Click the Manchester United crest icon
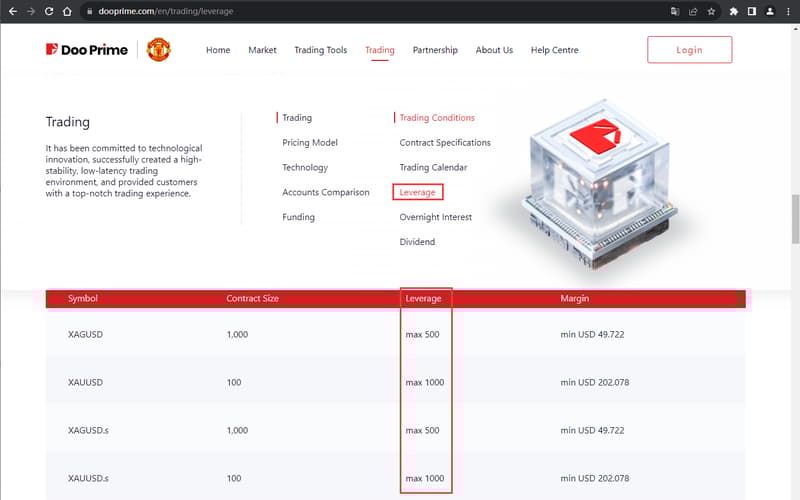Image resolution: width=800 pixels, height=500 pixels. coord(158,50)
